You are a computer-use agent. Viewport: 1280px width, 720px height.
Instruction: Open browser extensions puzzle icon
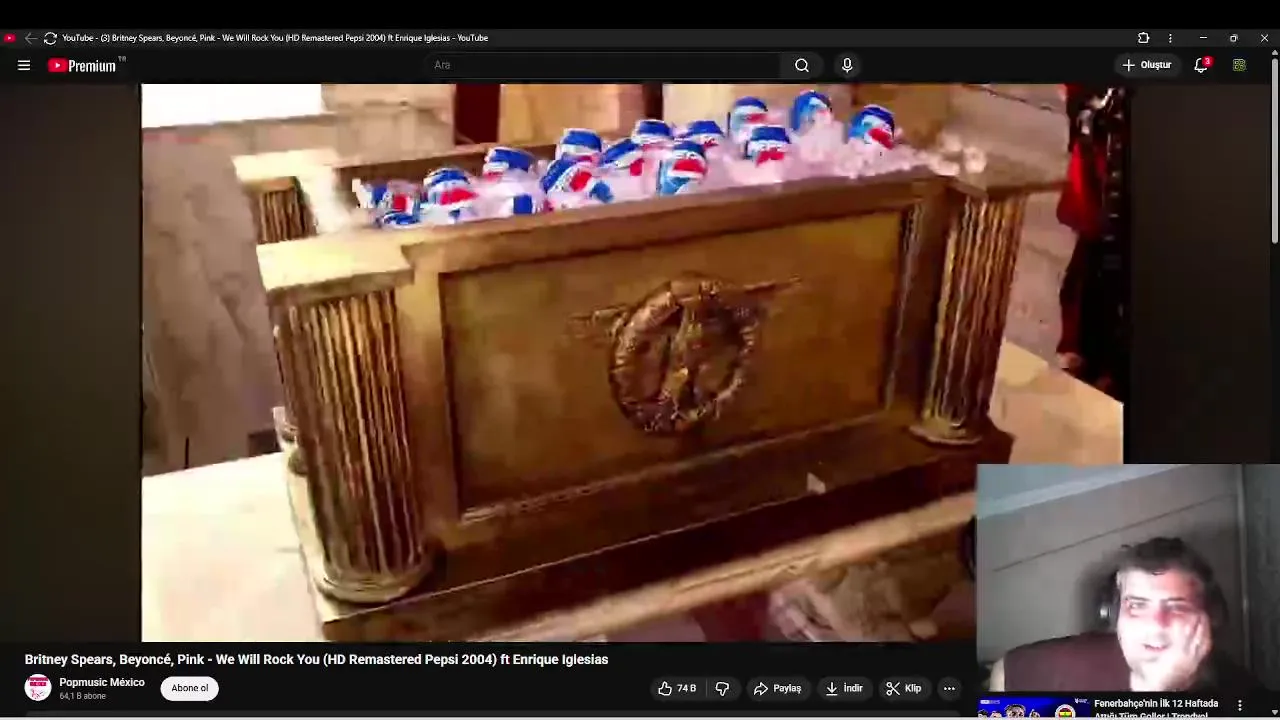coord(1143,38)
